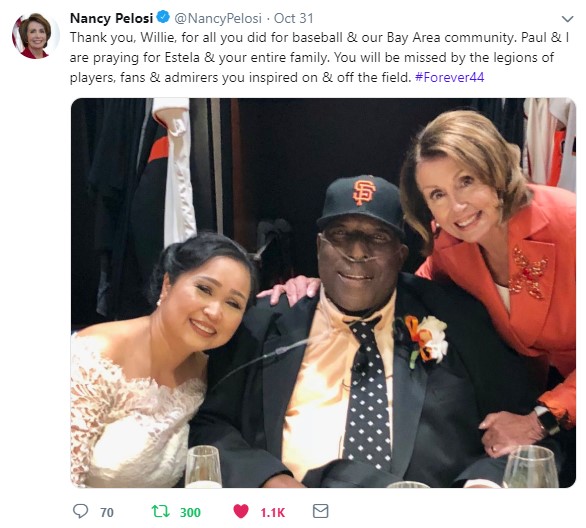This screenshot has width=586, height=528.
Task: Visit the @NancyPelosi handle link
Action: (218, 18)
